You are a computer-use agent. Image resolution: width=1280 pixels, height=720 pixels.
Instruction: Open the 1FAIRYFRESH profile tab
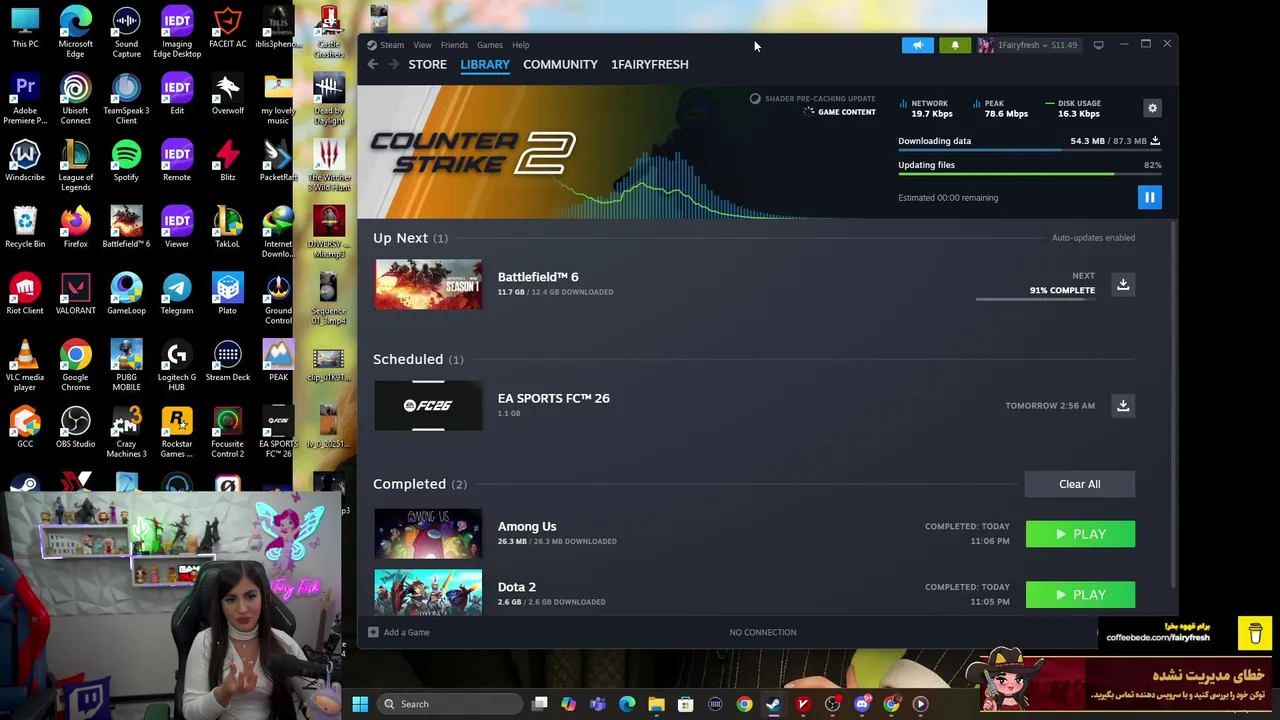tap(650, 64)
